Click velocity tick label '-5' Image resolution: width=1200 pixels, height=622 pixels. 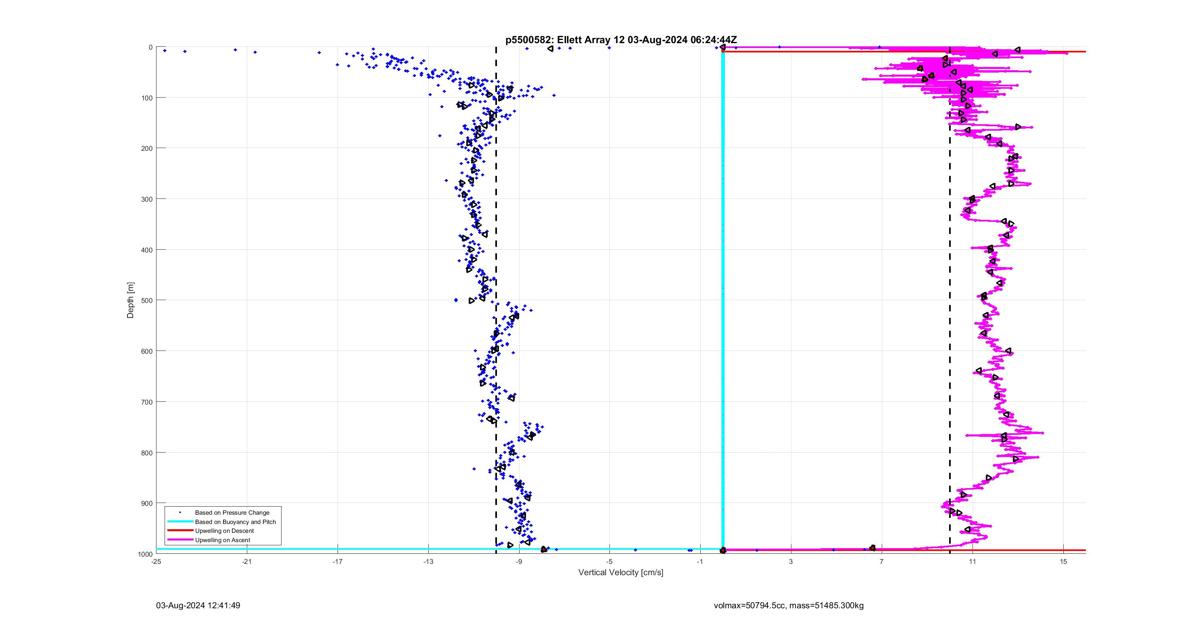tap(609, 561)
